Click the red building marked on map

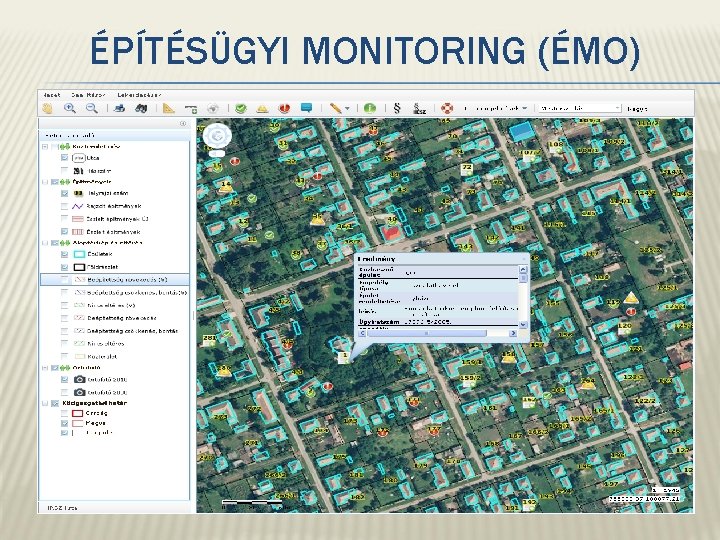pyautogui.click(x=392, y=232)
